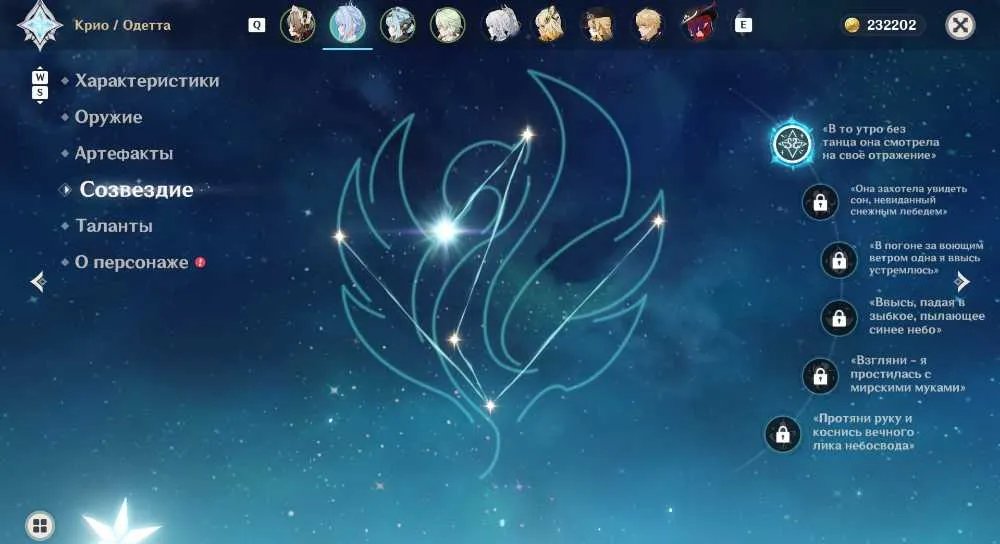Open locked constellation «Взгляни – я простилась»
Screen dimensions: 1000x544
(x=820, y=376)
